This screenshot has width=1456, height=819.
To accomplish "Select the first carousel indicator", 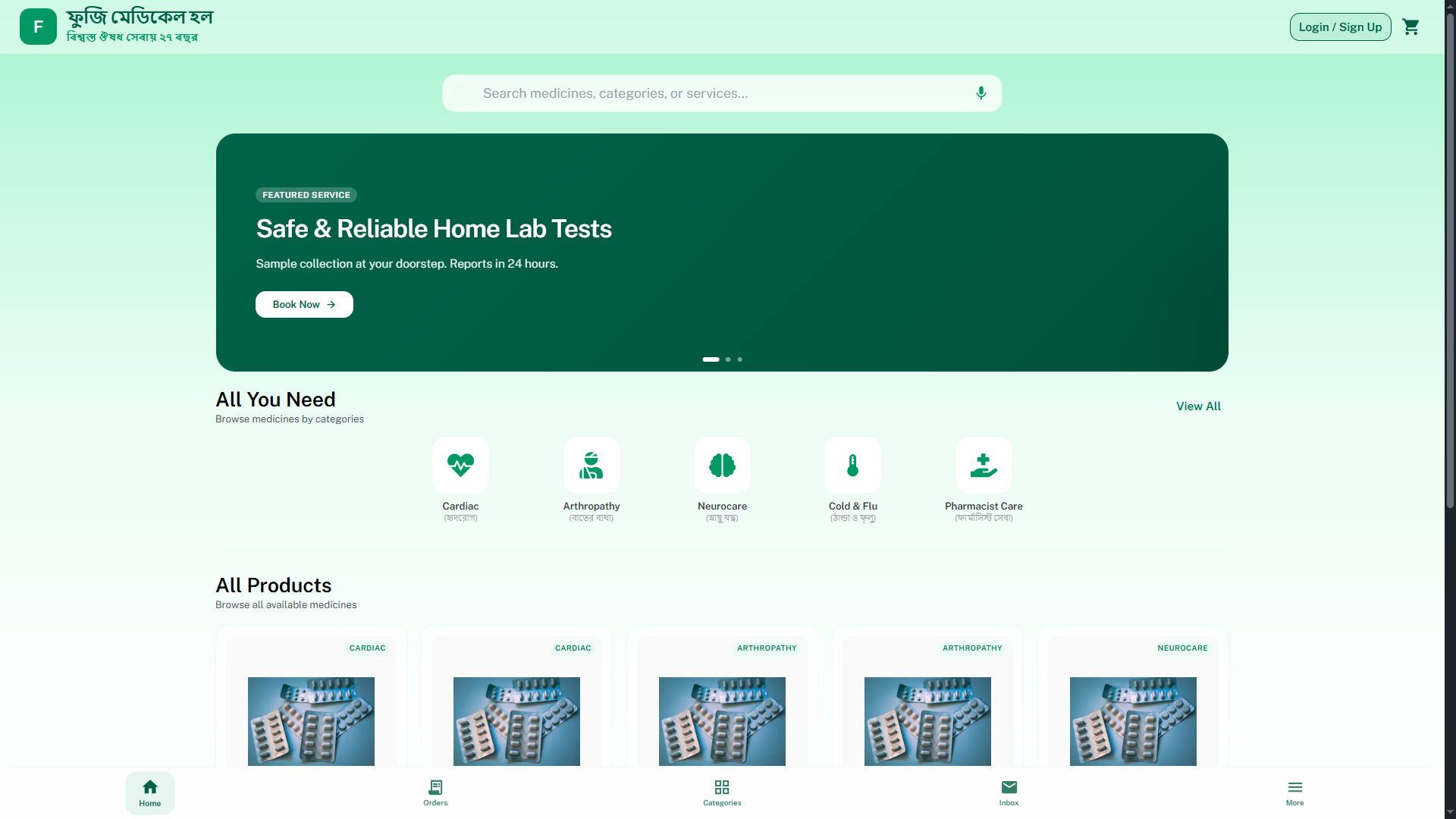I will coord(711,359).
